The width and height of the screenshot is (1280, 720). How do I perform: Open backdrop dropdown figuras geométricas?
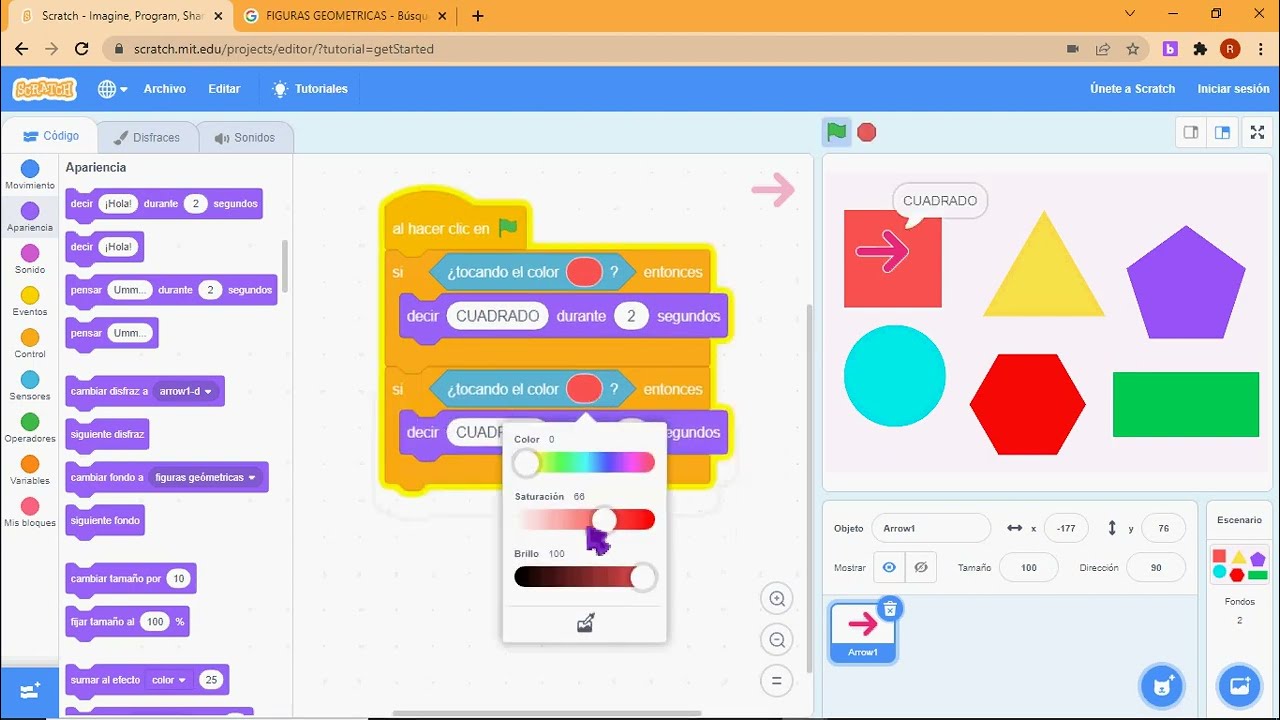coord(206,477)
